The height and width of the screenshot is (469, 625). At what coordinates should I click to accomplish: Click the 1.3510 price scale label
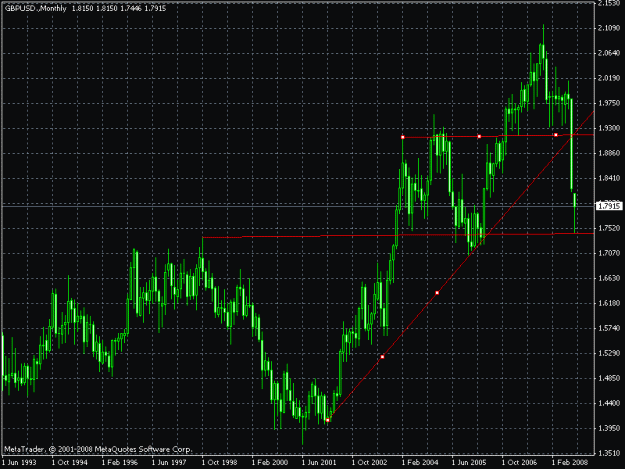pos(609,453)
